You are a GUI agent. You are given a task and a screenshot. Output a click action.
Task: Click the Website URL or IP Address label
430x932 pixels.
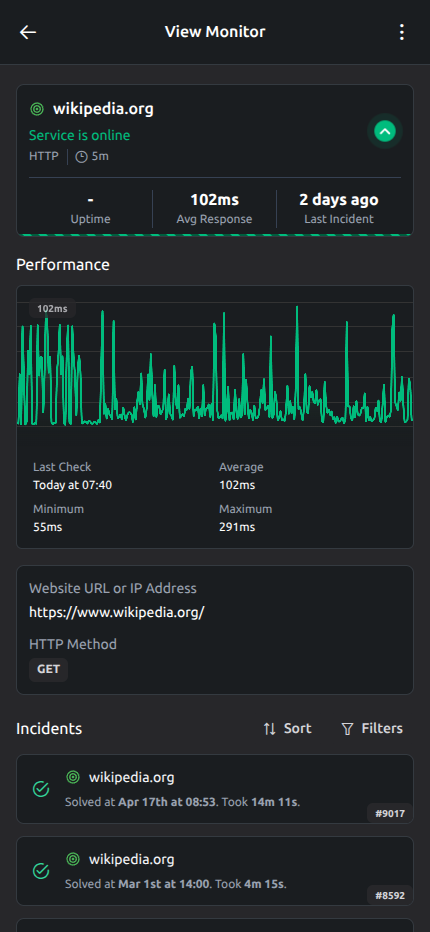click(113, 588)
